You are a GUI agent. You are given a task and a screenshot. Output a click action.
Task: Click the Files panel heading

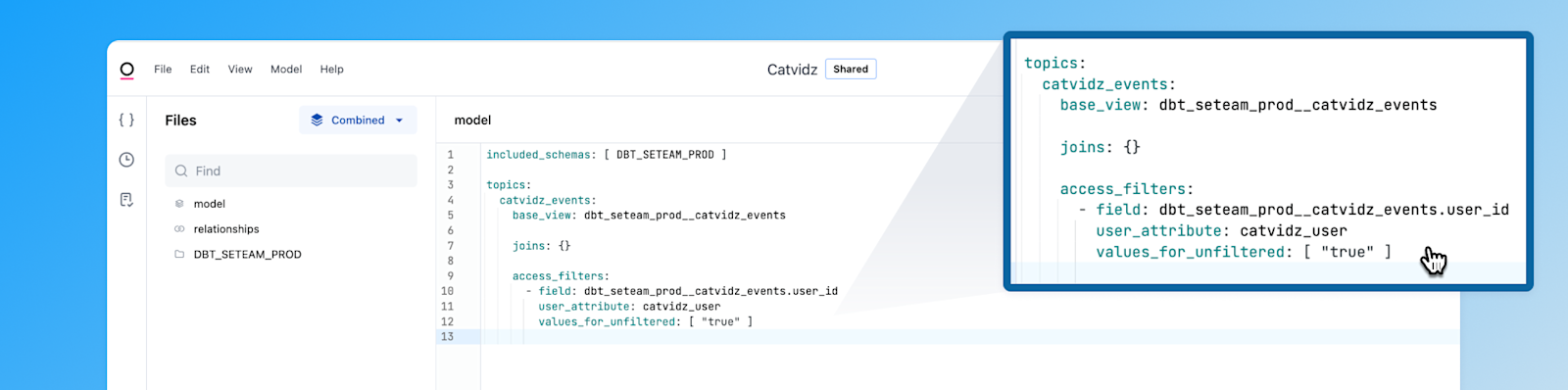click(180, 121)
